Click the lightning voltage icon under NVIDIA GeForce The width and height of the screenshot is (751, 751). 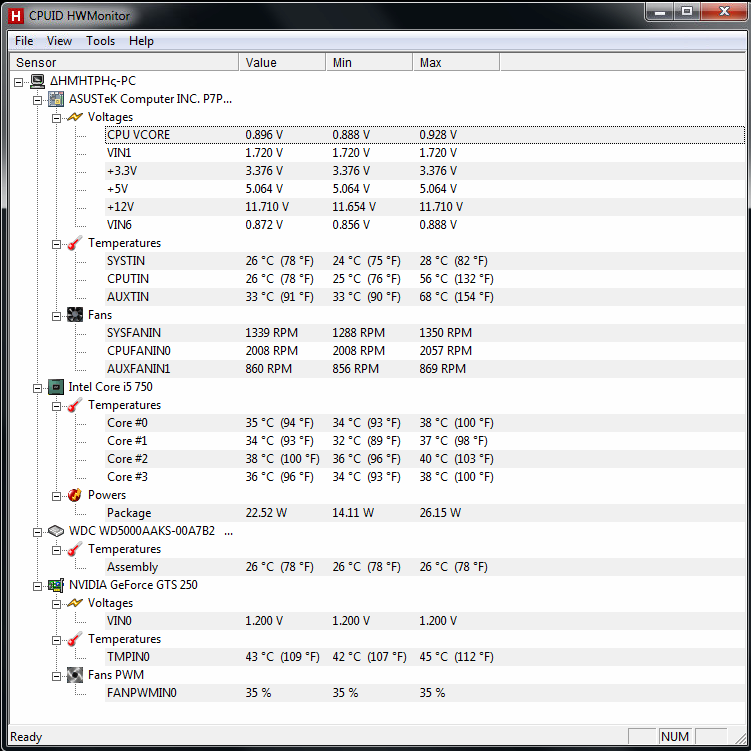coord(75,603)
